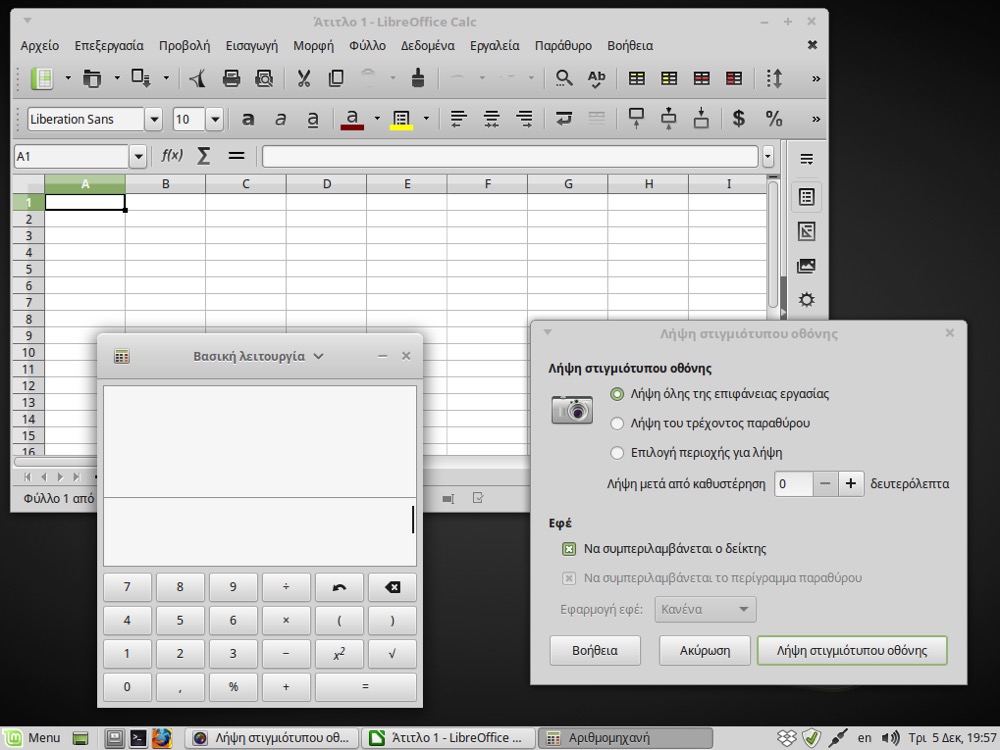
Task: Click the Function equals sign icon
Action: (x=237, y=156)
